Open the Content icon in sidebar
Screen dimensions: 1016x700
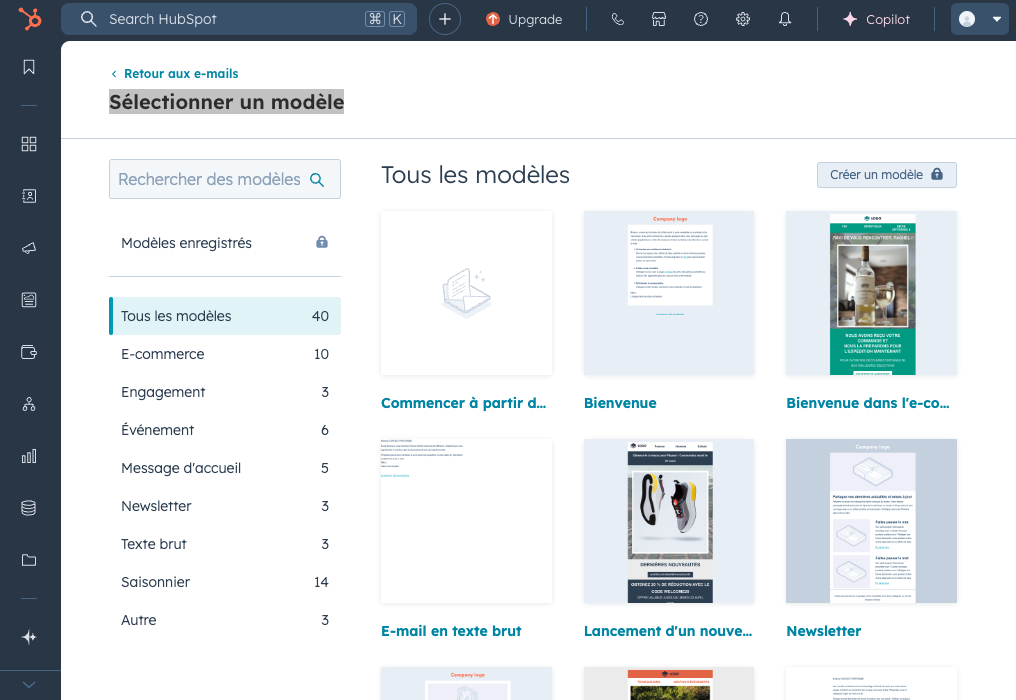(x=29, y=299)
